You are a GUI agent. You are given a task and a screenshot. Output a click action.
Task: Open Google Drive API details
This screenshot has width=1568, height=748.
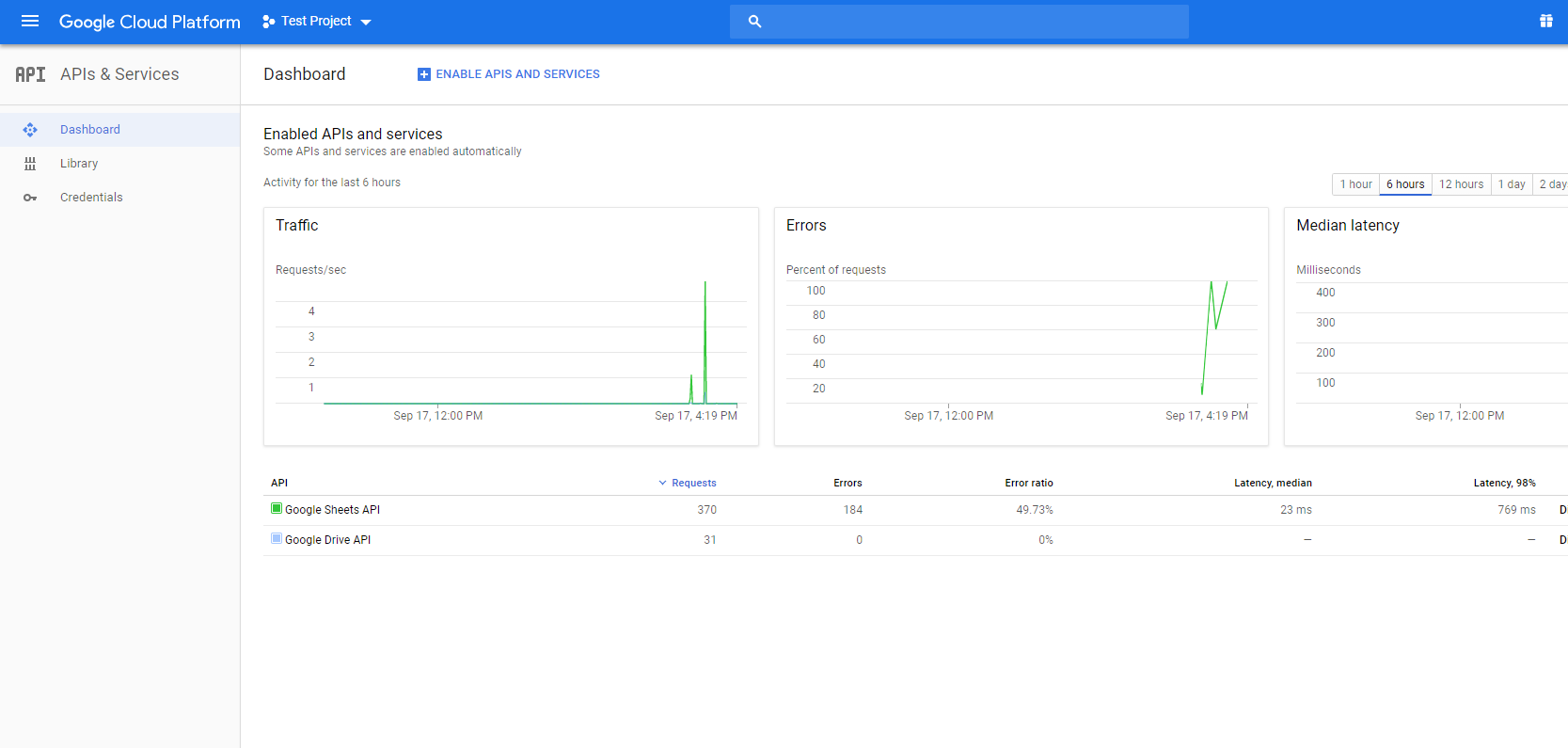[327, 540]
